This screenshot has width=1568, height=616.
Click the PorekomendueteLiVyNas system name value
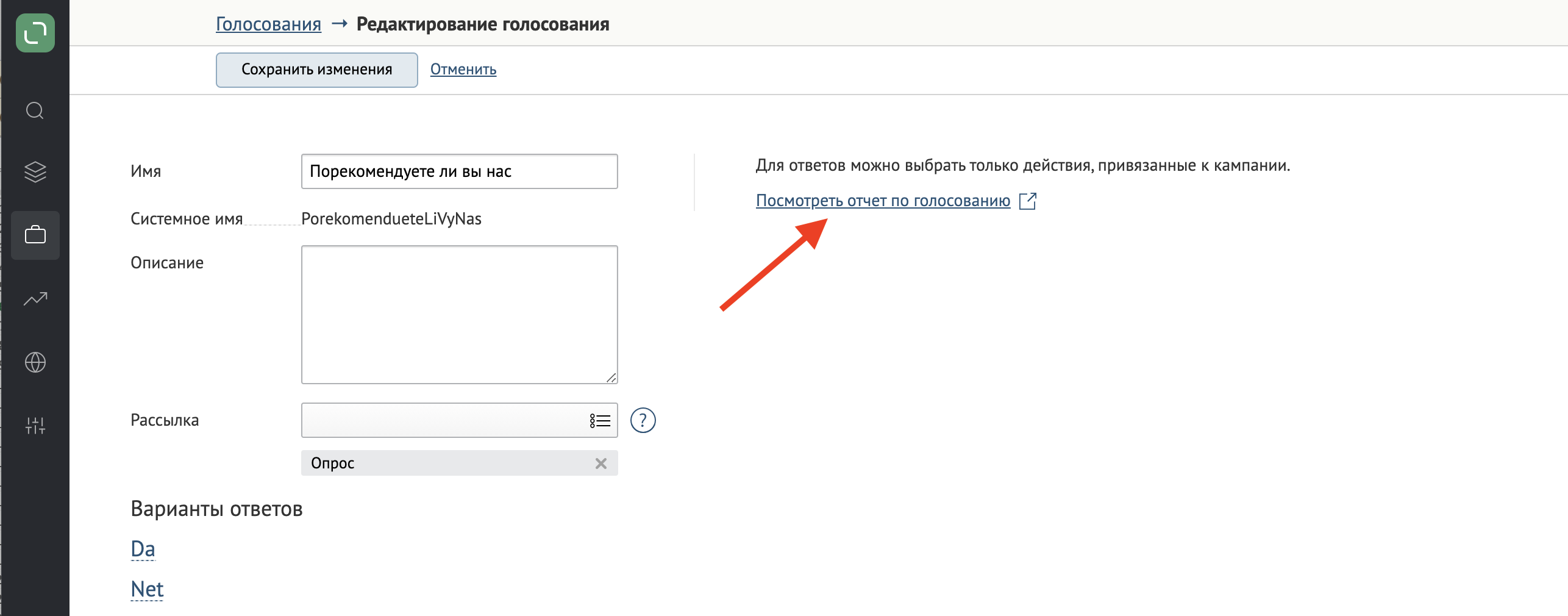pos(391,219)
